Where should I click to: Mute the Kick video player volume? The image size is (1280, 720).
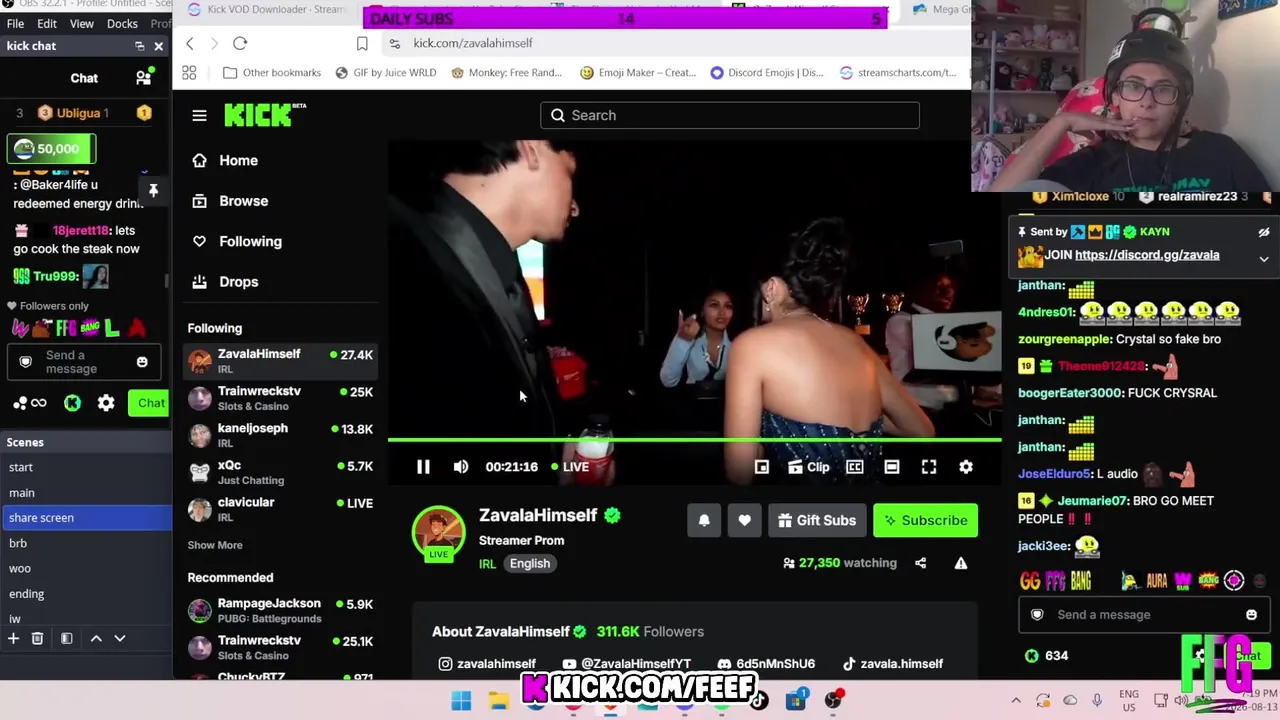[x=461, y=467]
